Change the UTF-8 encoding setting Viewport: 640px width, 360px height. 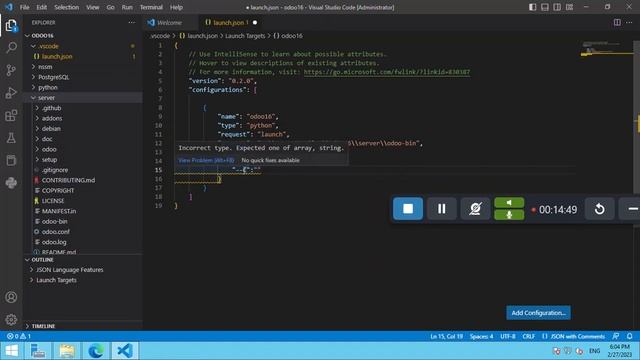click(x=508, y=336)
